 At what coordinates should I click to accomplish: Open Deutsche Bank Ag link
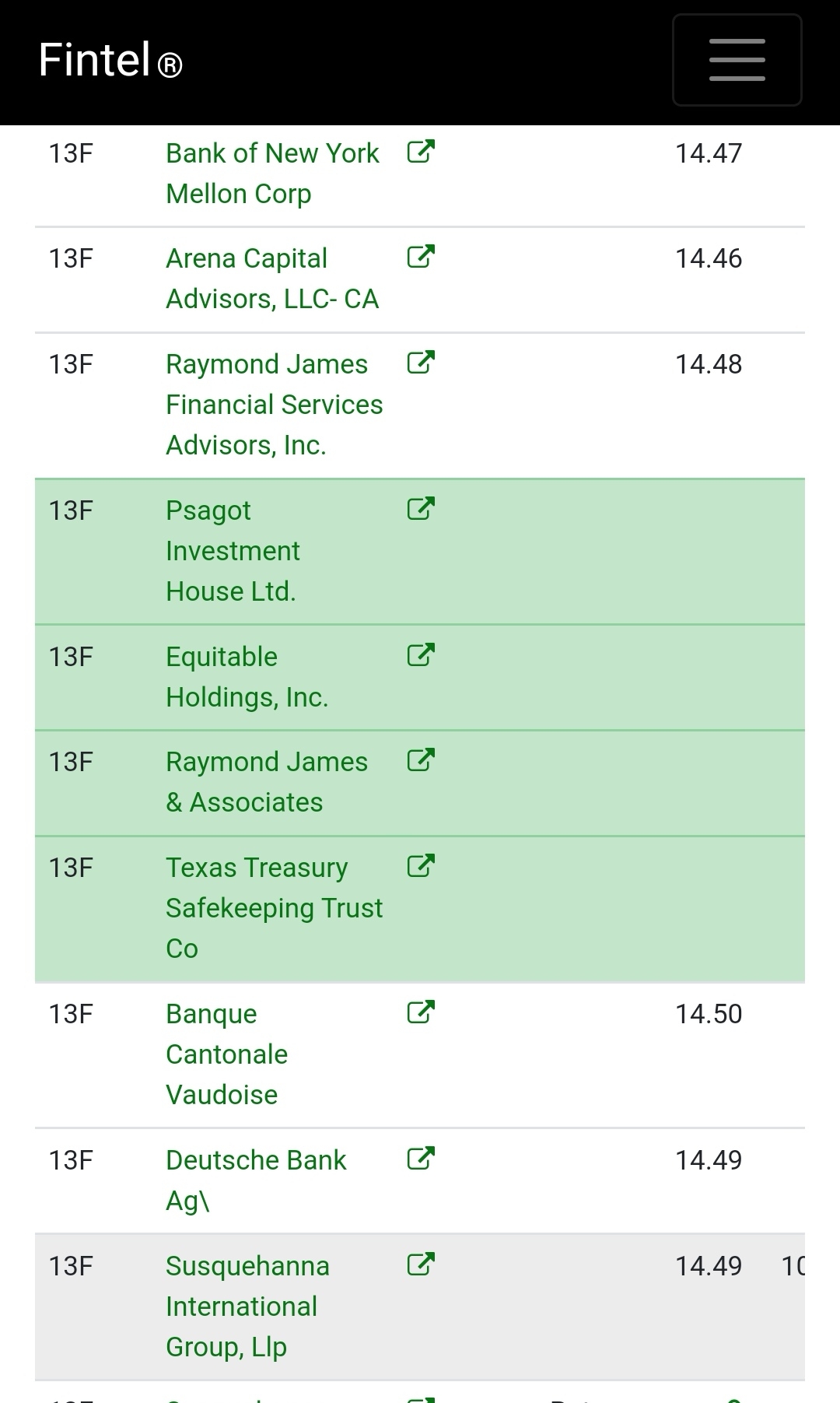pyautogui.click(x=256, y=1180)
